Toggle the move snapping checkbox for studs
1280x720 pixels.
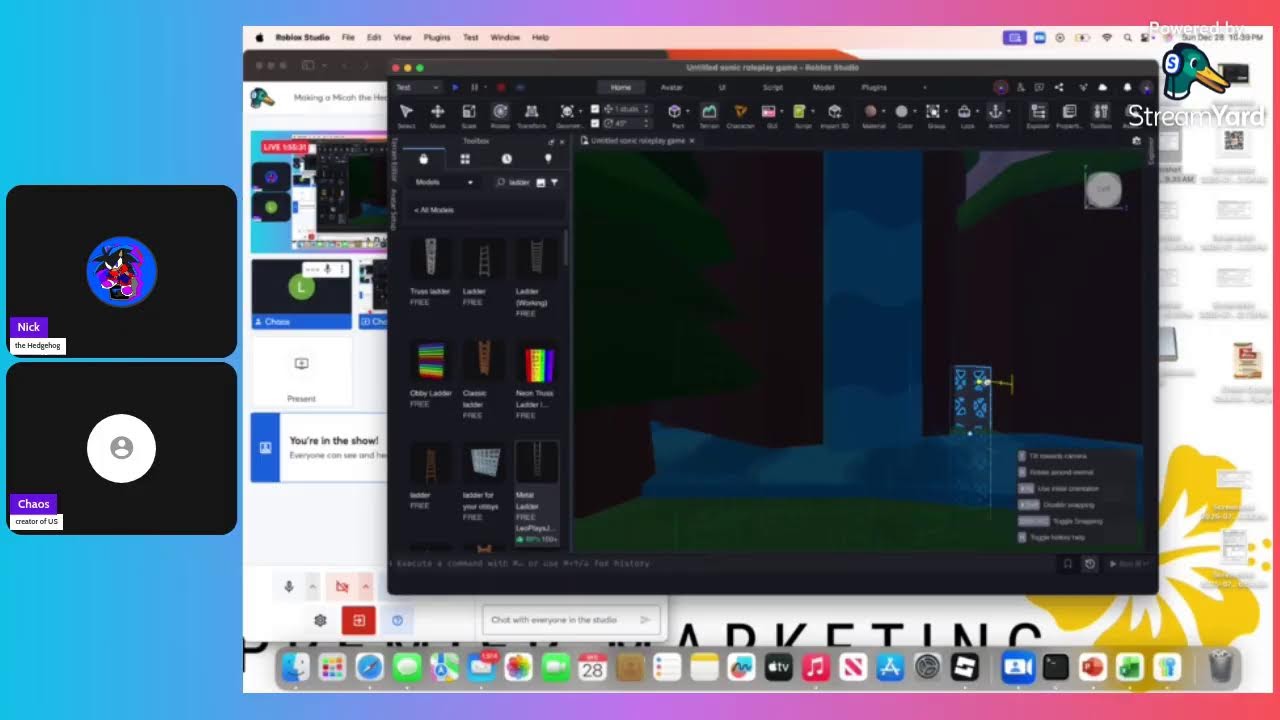(x=595, y=109)
